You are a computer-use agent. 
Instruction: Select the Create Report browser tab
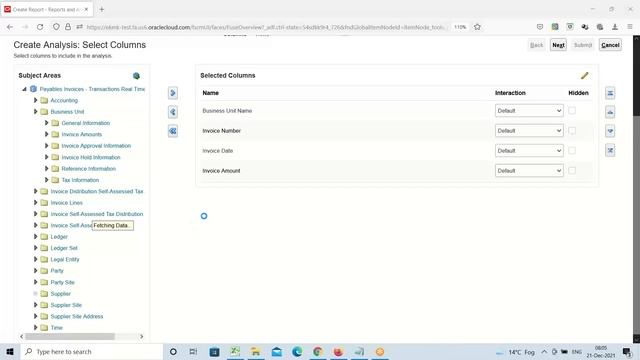pos(47,9)
